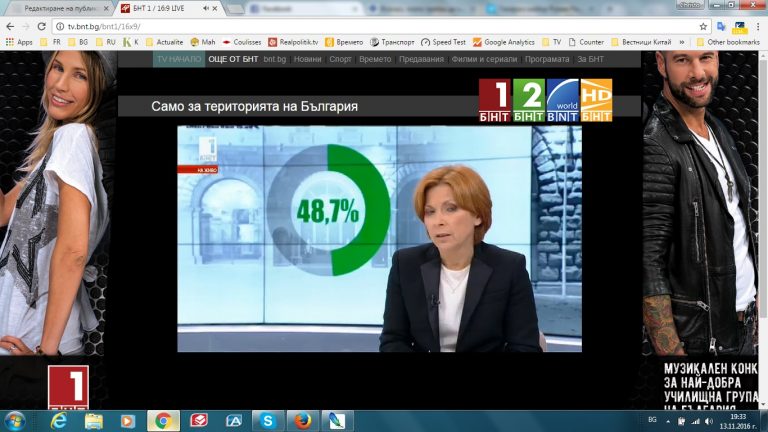768x432 pixels.
Task: Open the Програмата schedule page
Action: coord(548,59)
